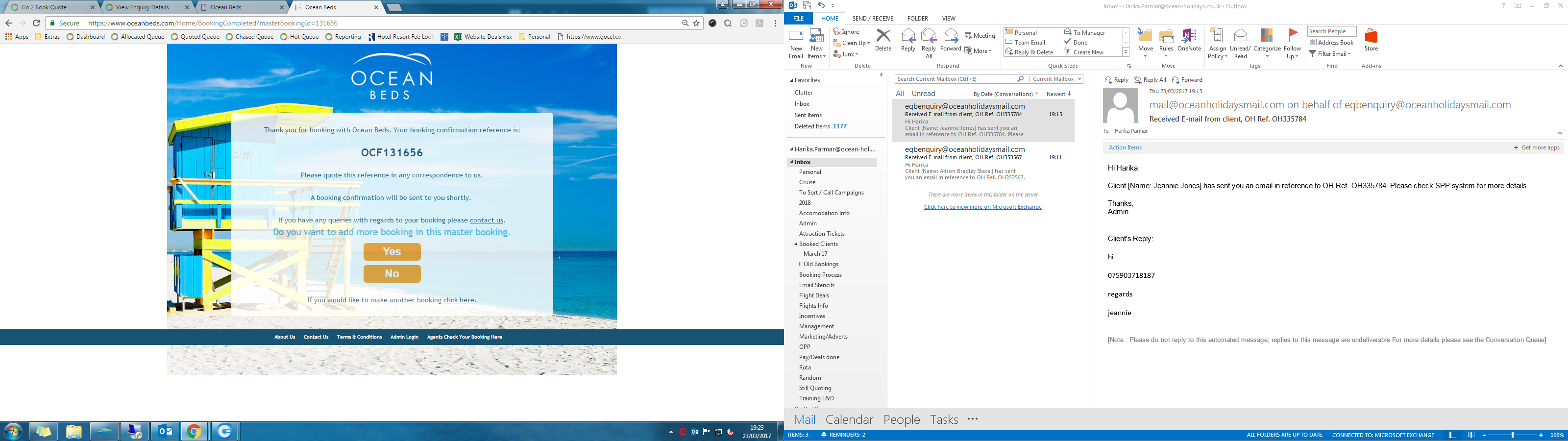Open the FILE tab in Outlook
The height and width of the screenshot is (441, 1568).
click(x=798, y=19)
